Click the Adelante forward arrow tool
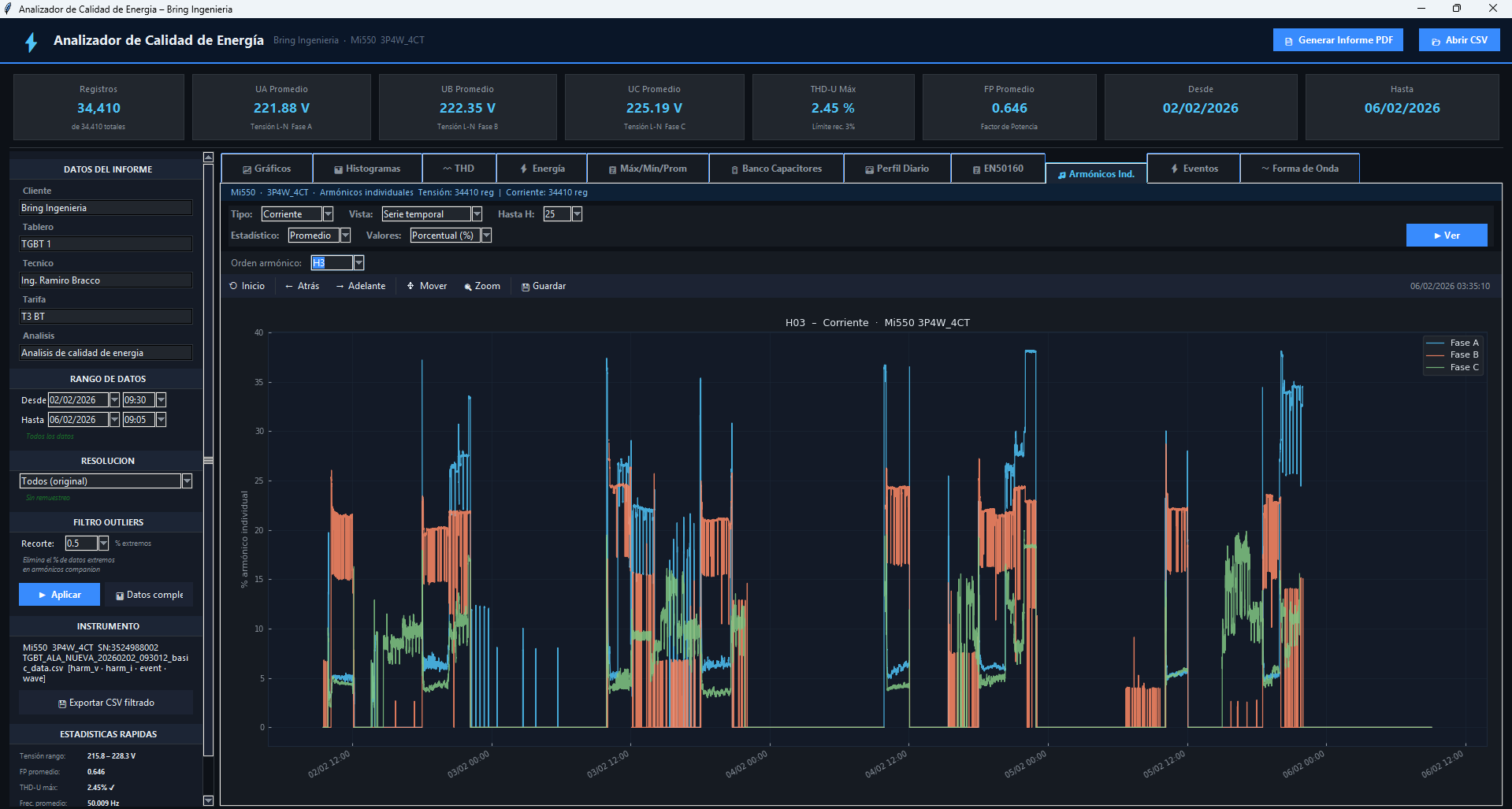The width and height of the screenshot is (1512, 809). click(361, 286)
